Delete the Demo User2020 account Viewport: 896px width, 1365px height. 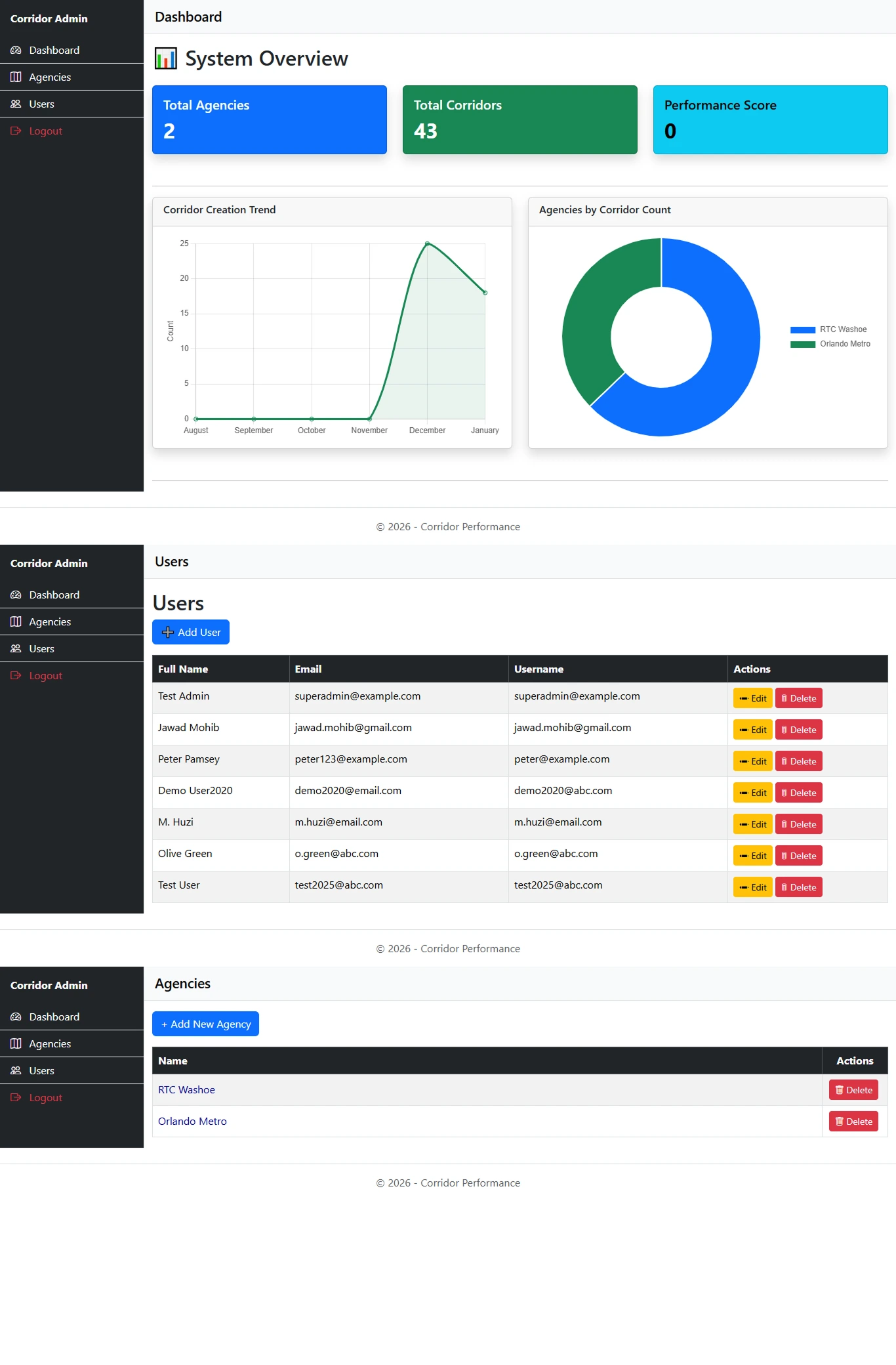point(798,793)
